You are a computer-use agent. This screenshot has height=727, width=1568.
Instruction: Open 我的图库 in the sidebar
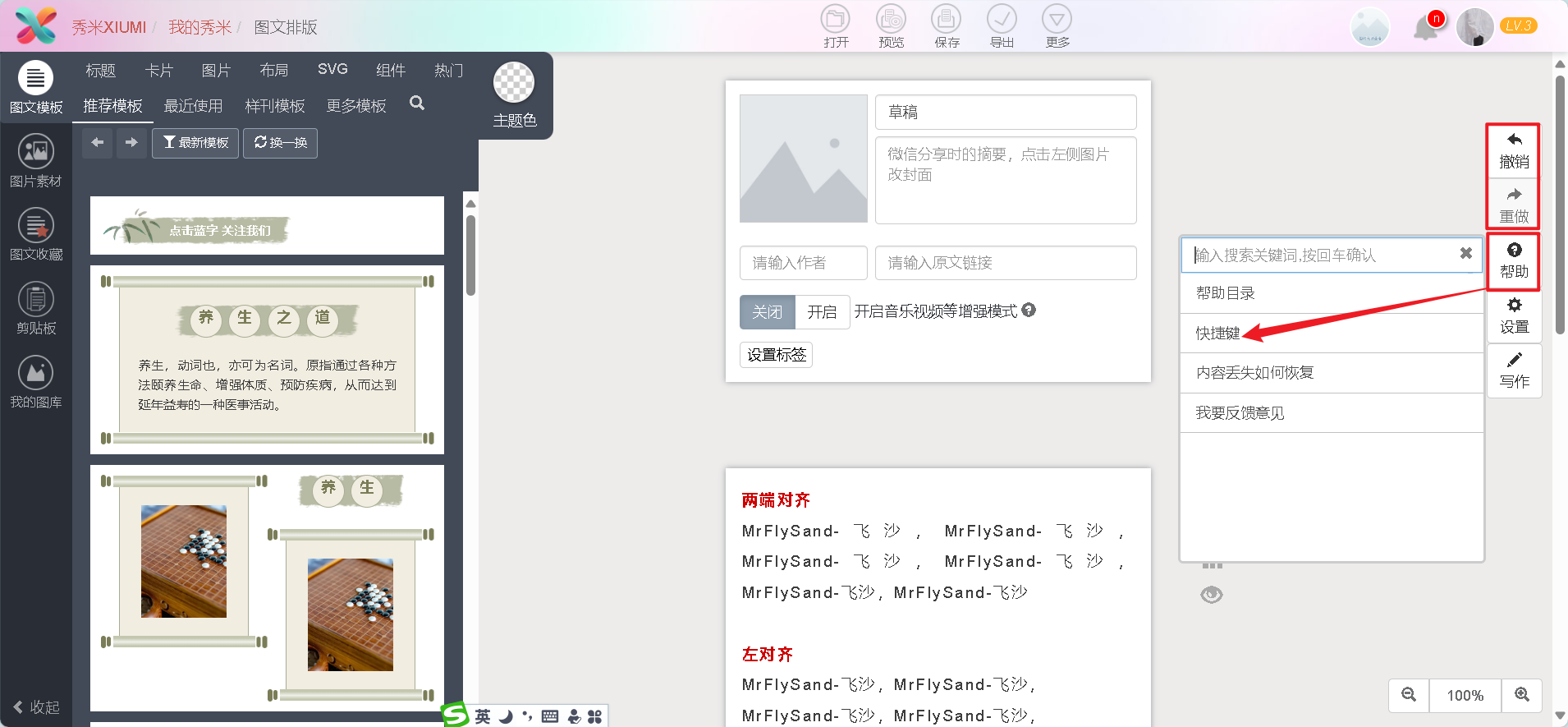35,382
